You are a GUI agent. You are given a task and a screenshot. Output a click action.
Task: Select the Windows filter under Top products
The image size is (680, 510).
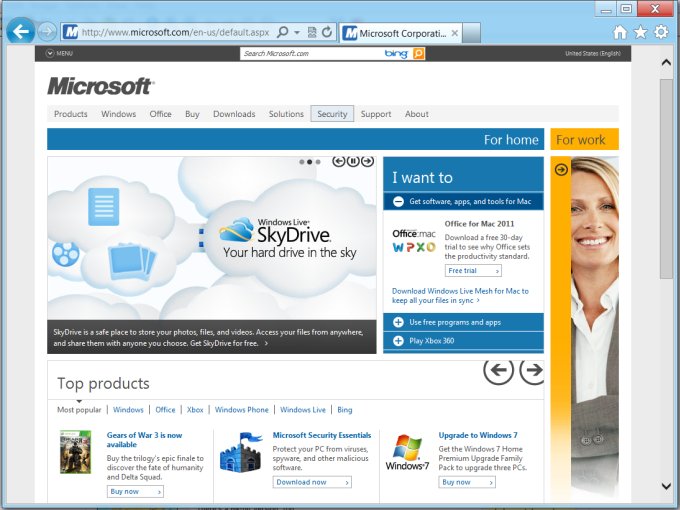pos(128,410)
